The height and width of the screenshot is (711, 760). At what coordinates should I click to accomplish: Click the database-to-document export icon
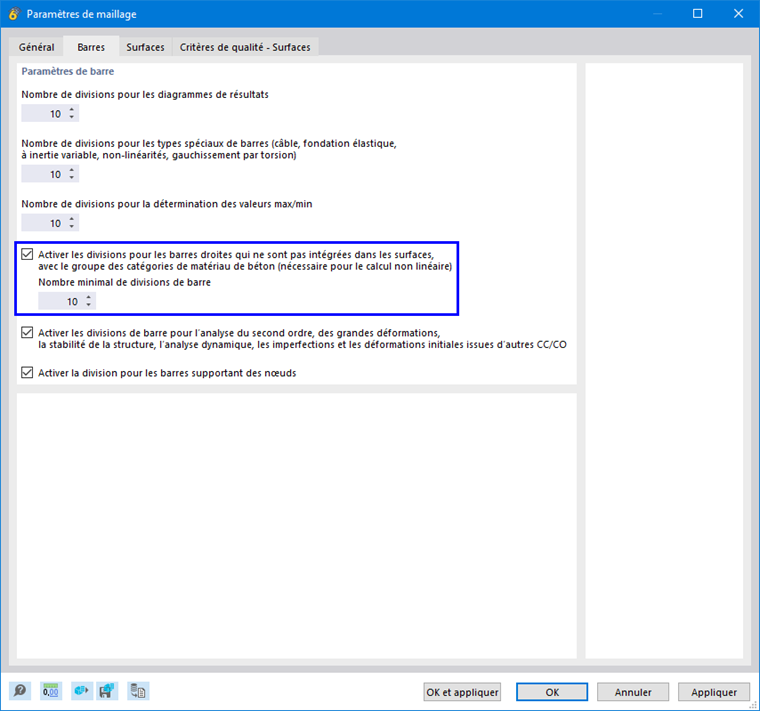pos(138,691)
